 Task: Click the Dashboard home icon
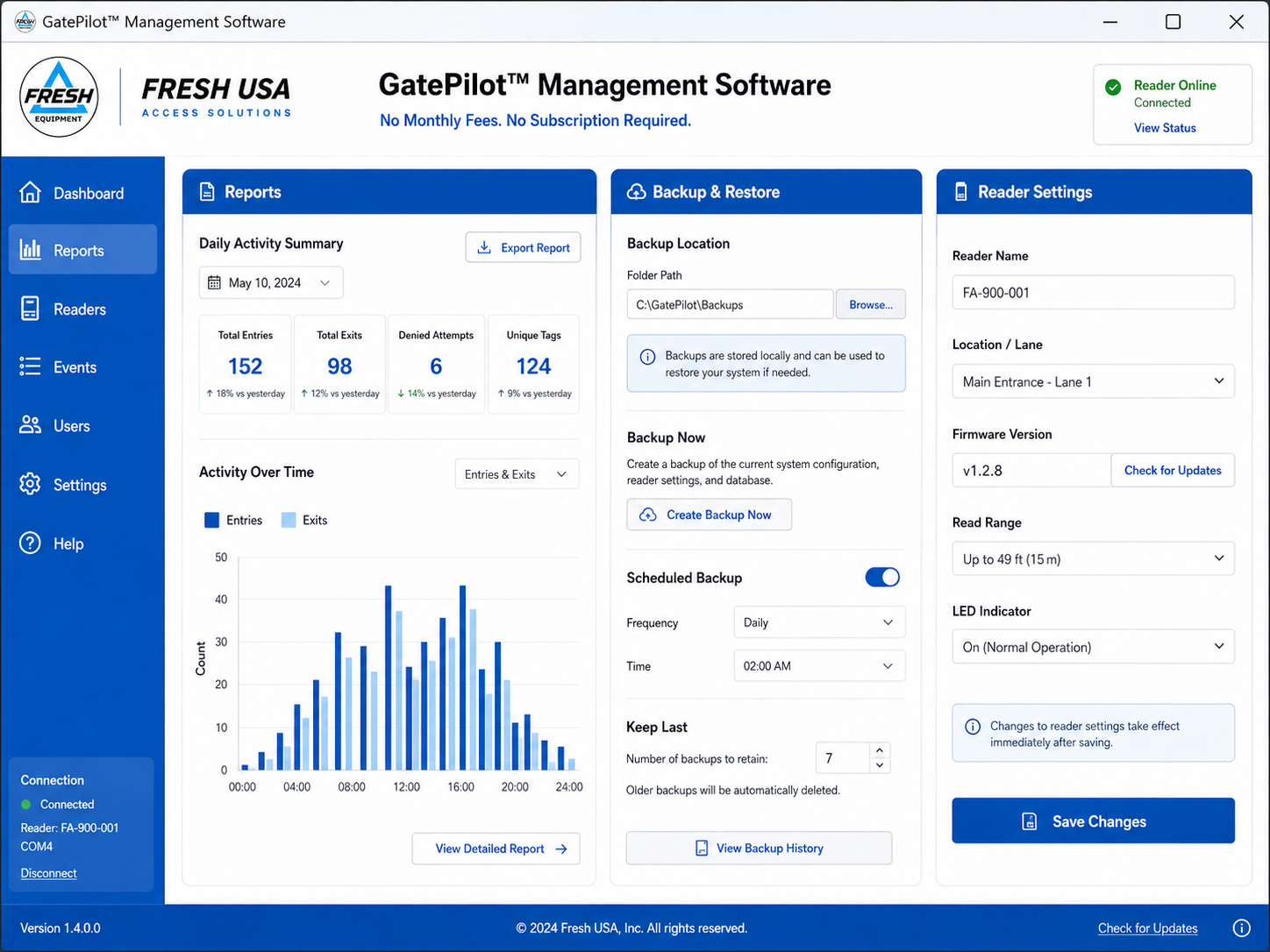[x=30, y=193]
